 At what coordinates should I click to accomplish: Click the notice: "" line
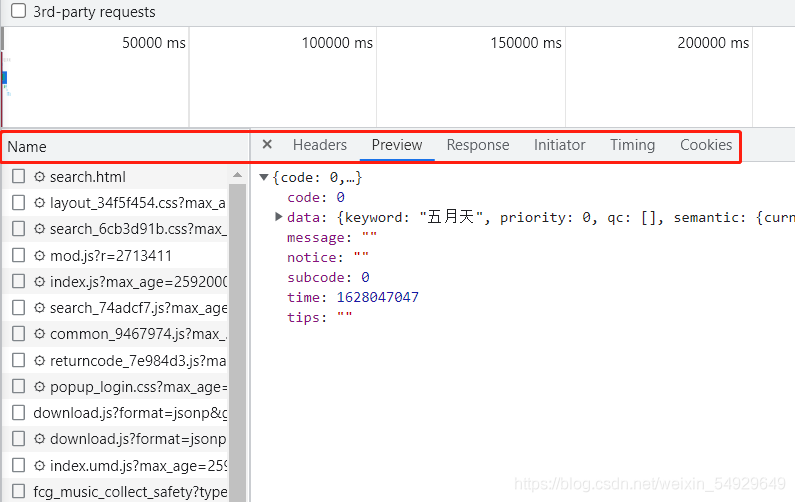[x=328, y=258]
